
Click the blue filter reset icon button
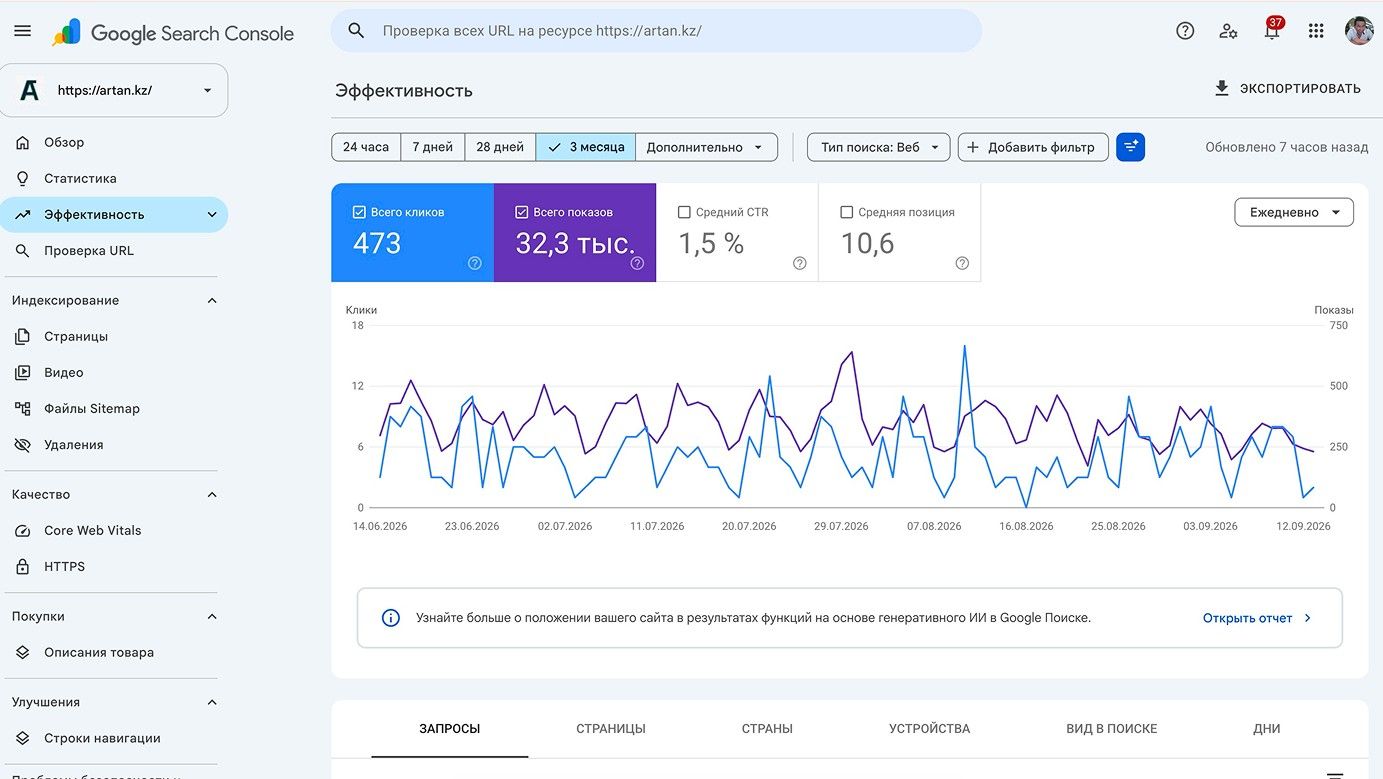1130,147
